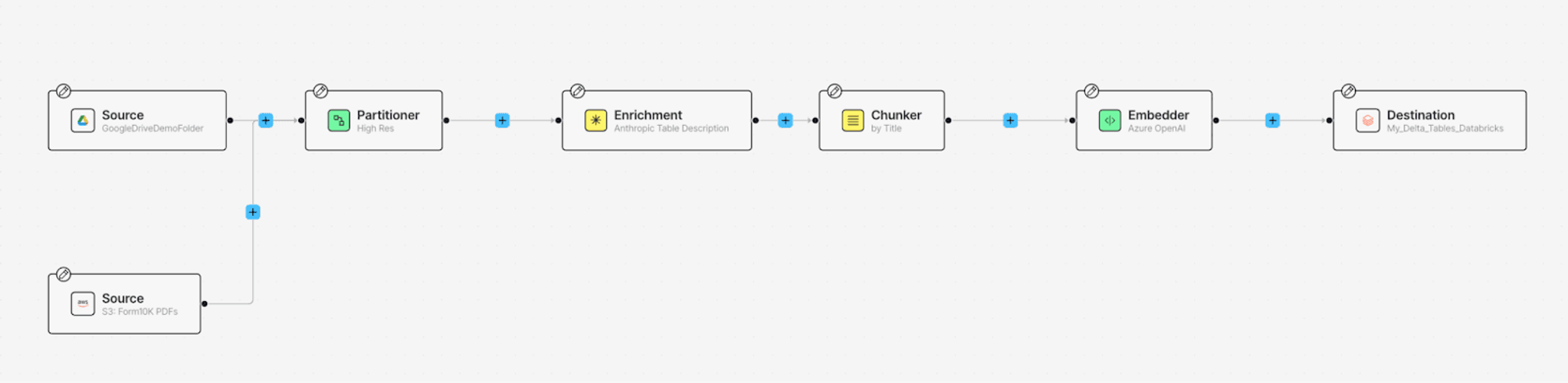1568x383 pixels.
Task: Click pencil edit icon on Enrichment node
Action: (578, 91)
